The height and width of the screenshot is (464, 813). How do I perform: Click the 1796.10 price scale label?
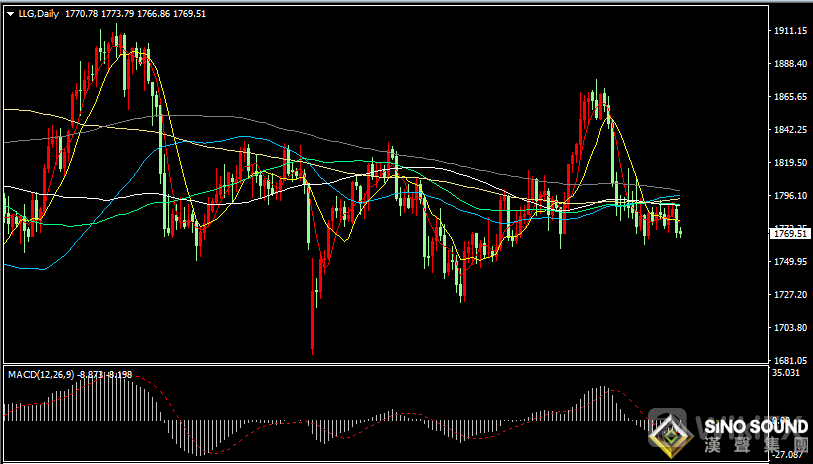coord(790,196)
